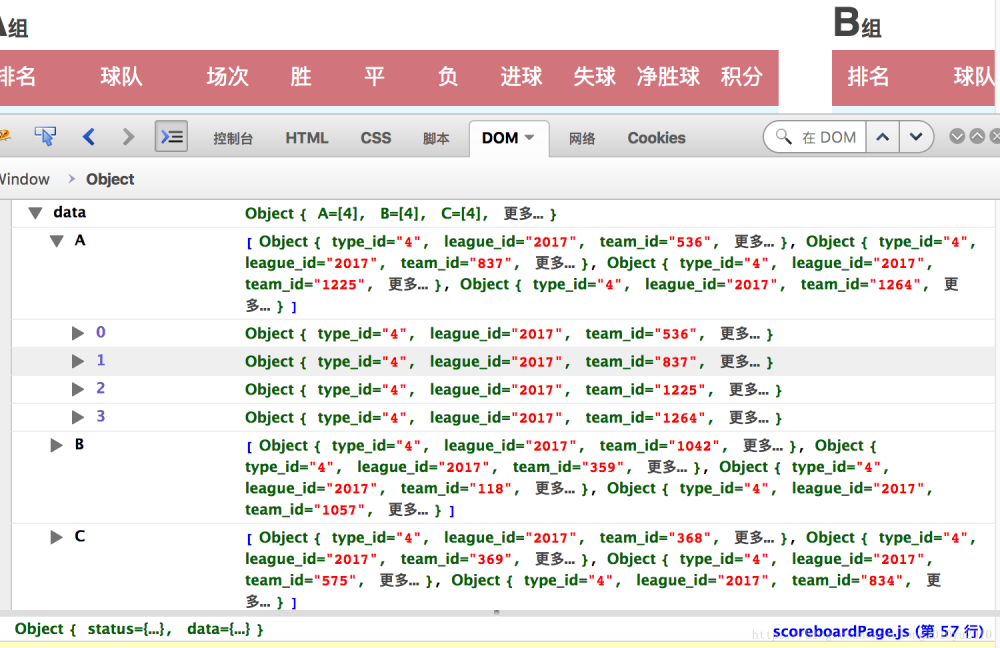
Task: Expand the B array node
Action: 57,445
